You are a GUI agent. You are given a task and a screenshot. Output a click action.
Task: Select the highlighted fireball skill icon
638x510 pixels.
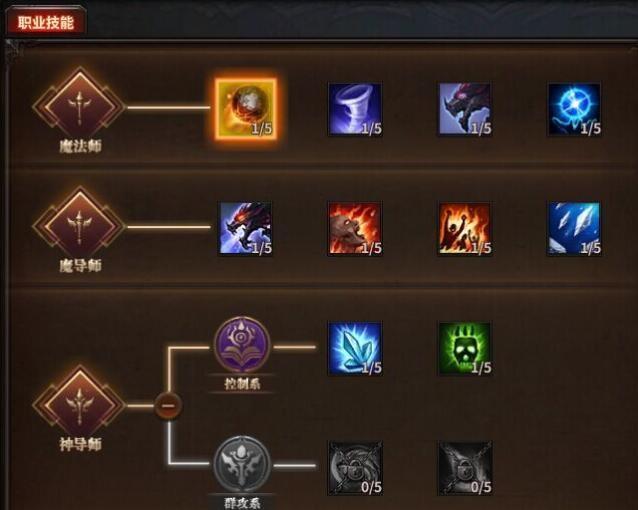(x=246, y=109)
